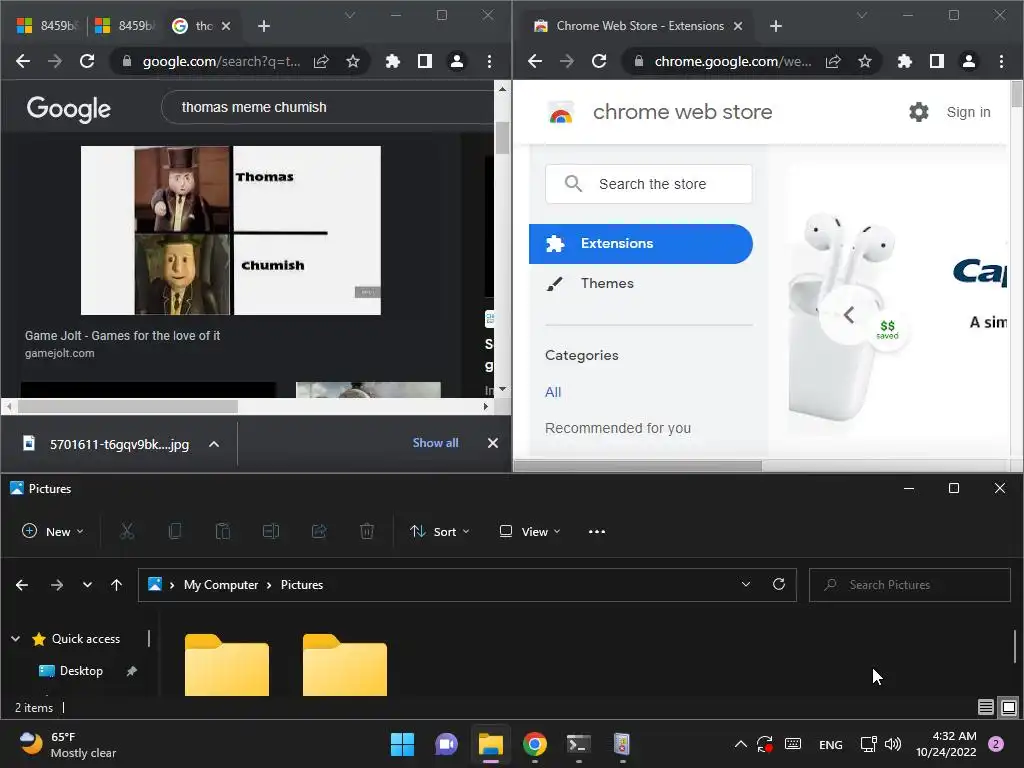The height and width of the screenshot is (768, 1024).
Task: Open recent locations chevron in File Explorer
Action: pos(87,584)
